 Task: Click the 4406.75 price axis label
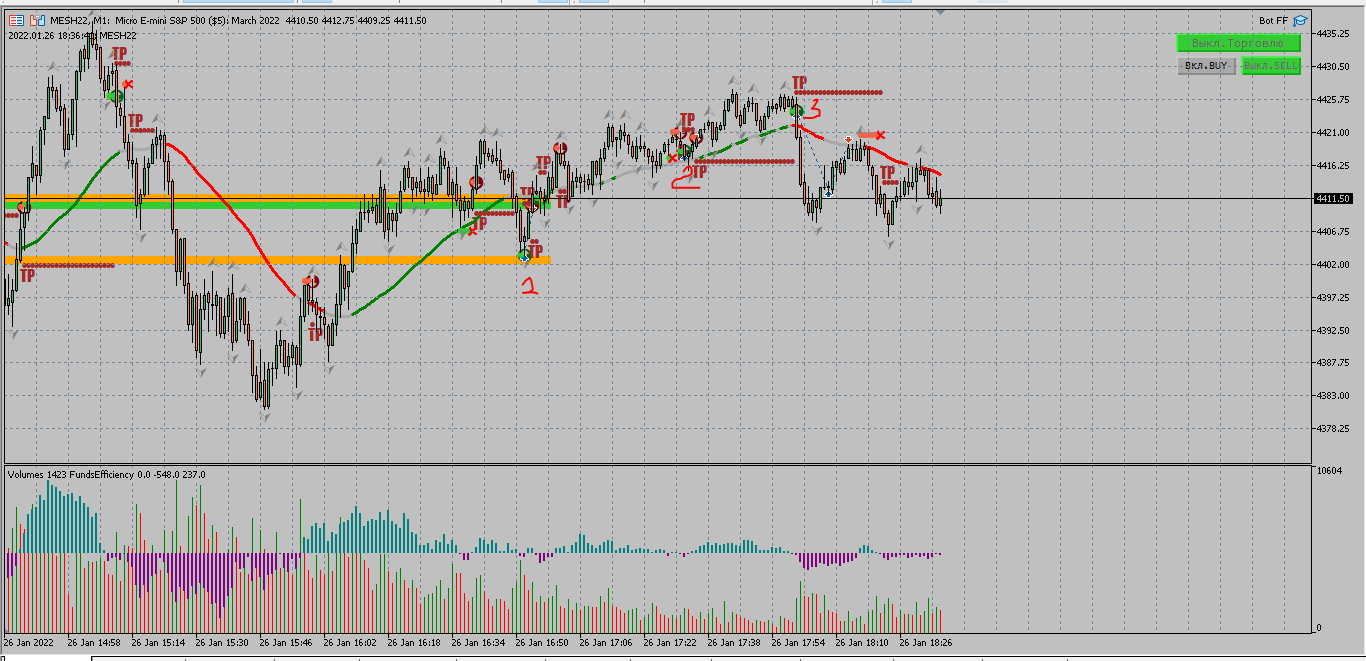click(1335, 231)
